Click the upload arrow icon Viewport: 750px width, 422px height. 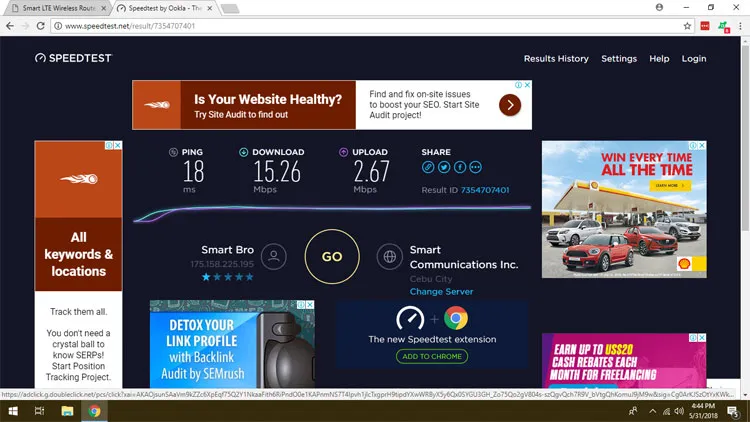(x=343, y=152)
